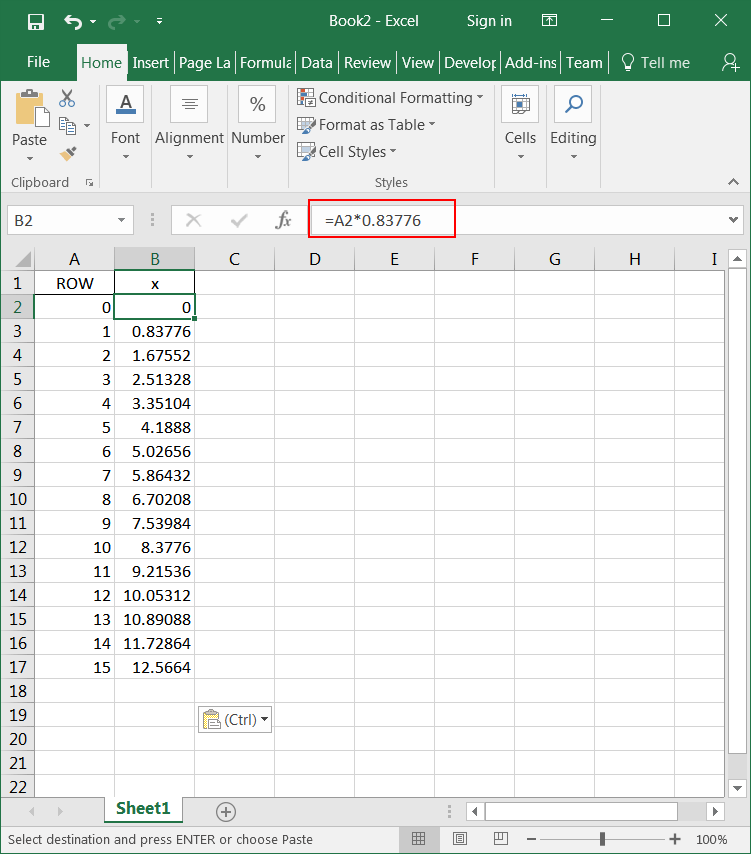The image size is (751, 854).
Task: Open the File tab
Action: point(38,62)
